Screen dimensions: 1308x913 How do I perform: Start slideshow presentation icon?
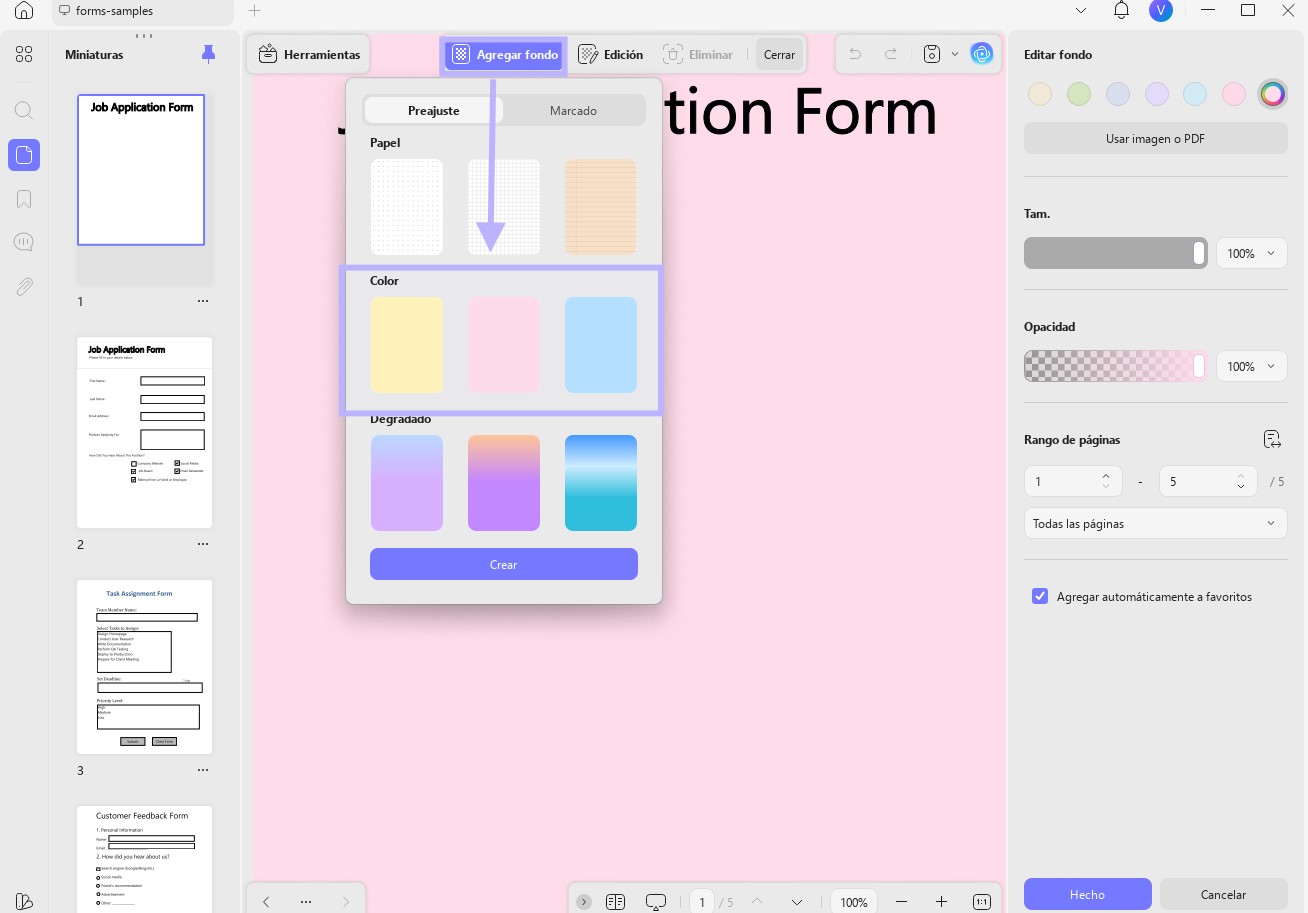pyautogui.click(x=656, y=902)
